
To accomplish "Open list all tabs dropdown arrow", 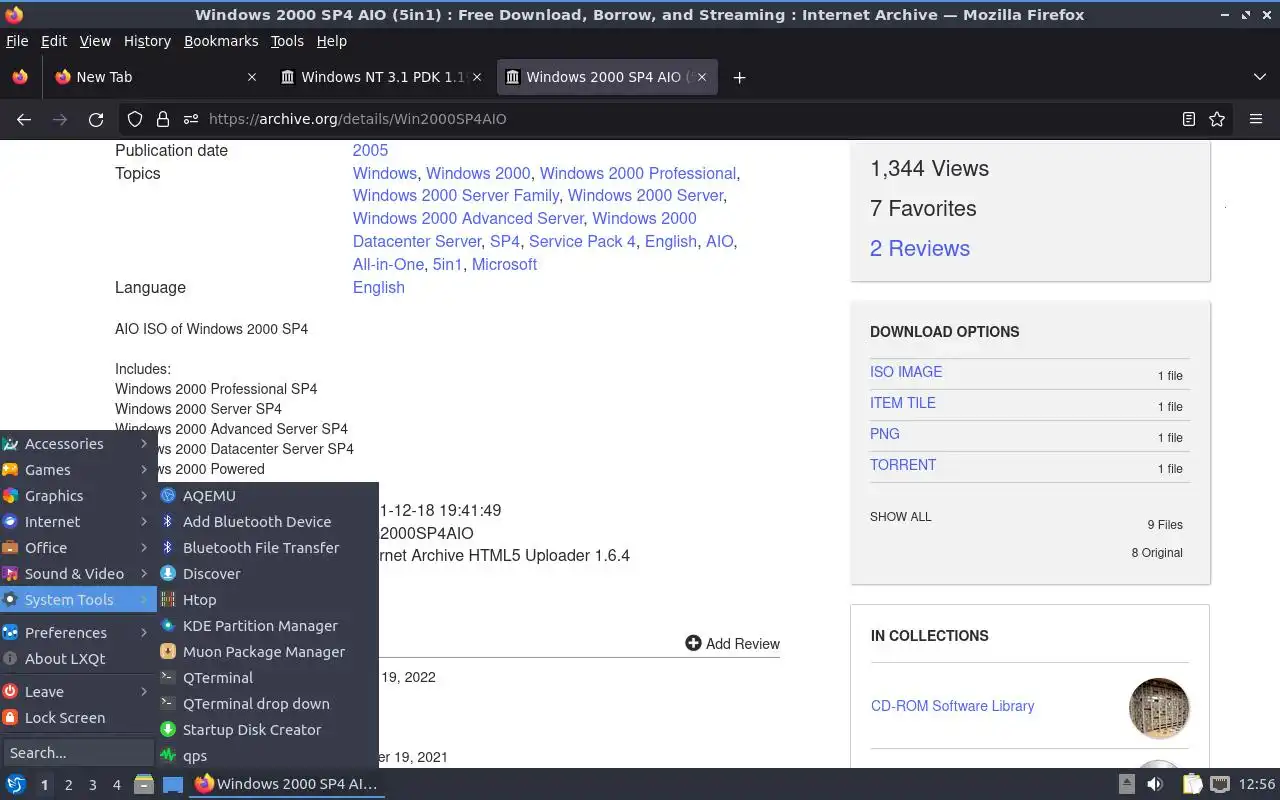I will tap(1259, 77).
